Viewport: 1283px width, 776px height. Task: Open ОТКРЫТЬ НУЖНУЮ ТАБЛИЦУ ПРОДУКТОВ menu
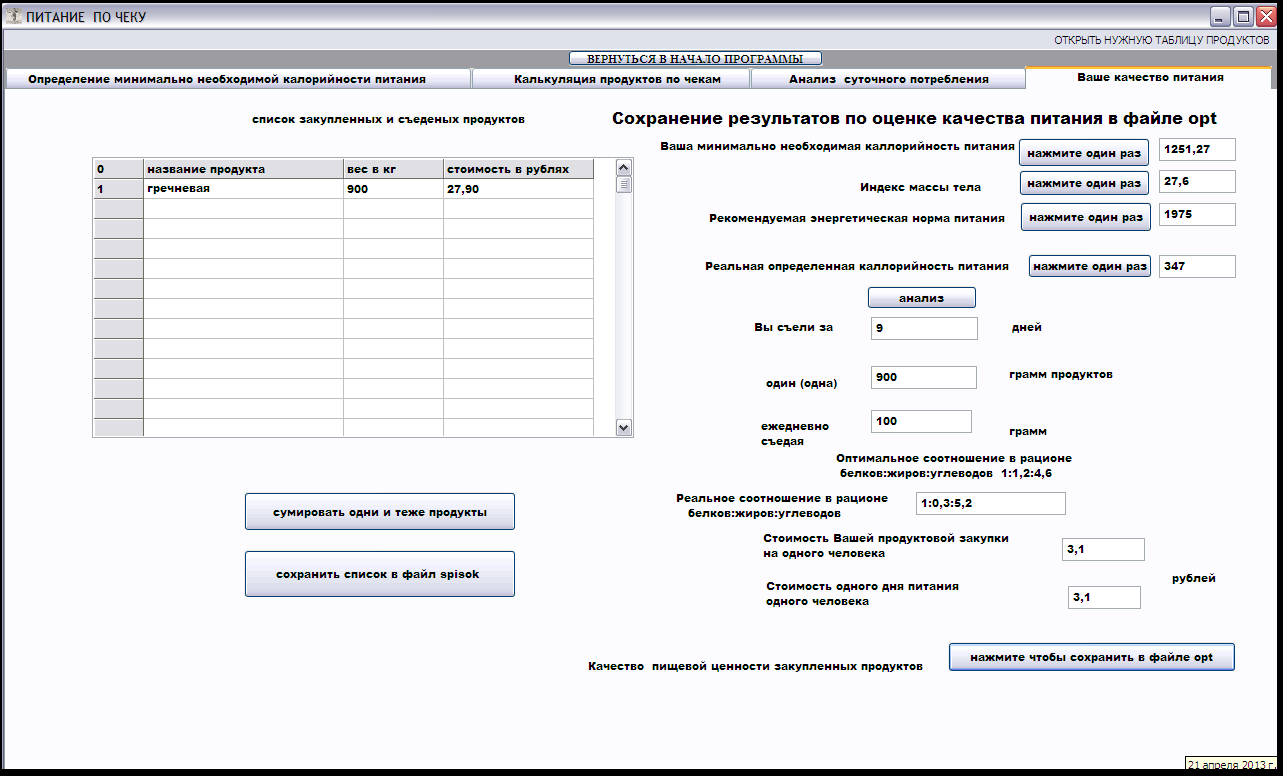click(x=1161, y=40)
